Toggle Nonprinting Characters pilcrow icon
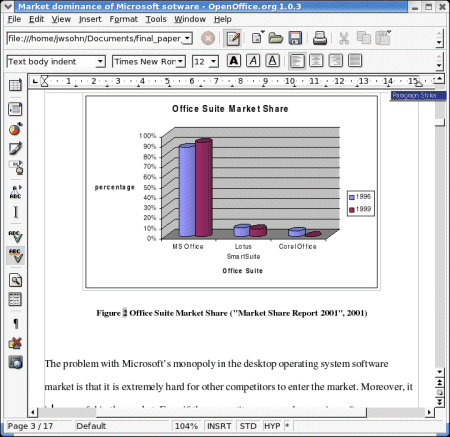Viewport: 450px width, 437px height. (15, 323)
